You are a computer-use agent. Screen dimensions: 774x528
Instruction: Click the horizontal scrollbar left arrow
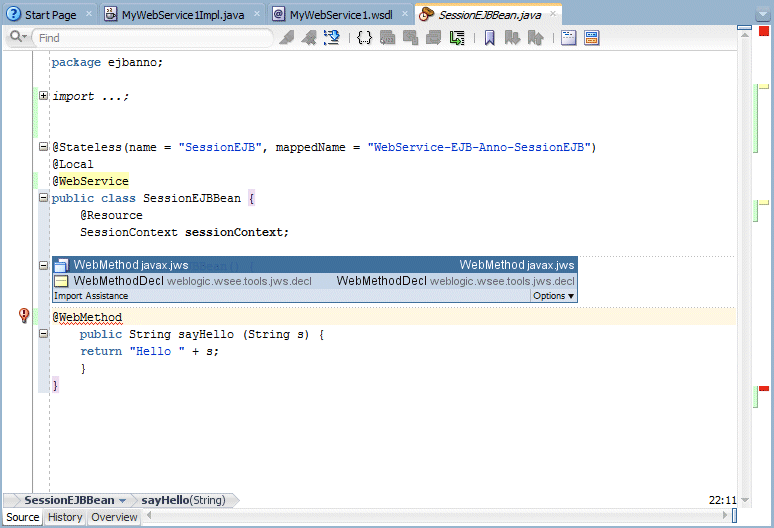tap(149, 516)
